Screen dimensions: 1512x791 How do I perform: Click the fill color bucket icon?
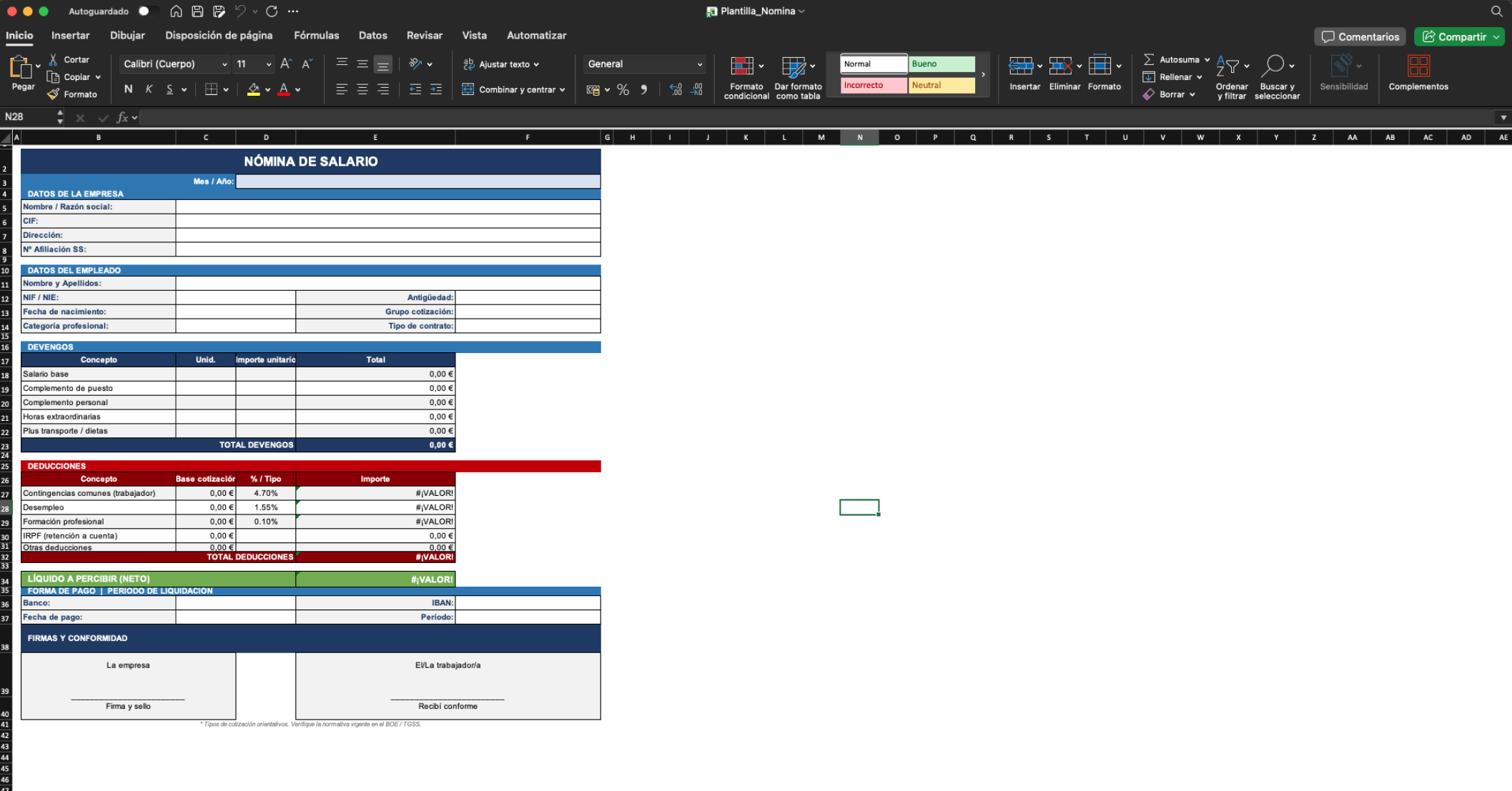tap(253, 89)
